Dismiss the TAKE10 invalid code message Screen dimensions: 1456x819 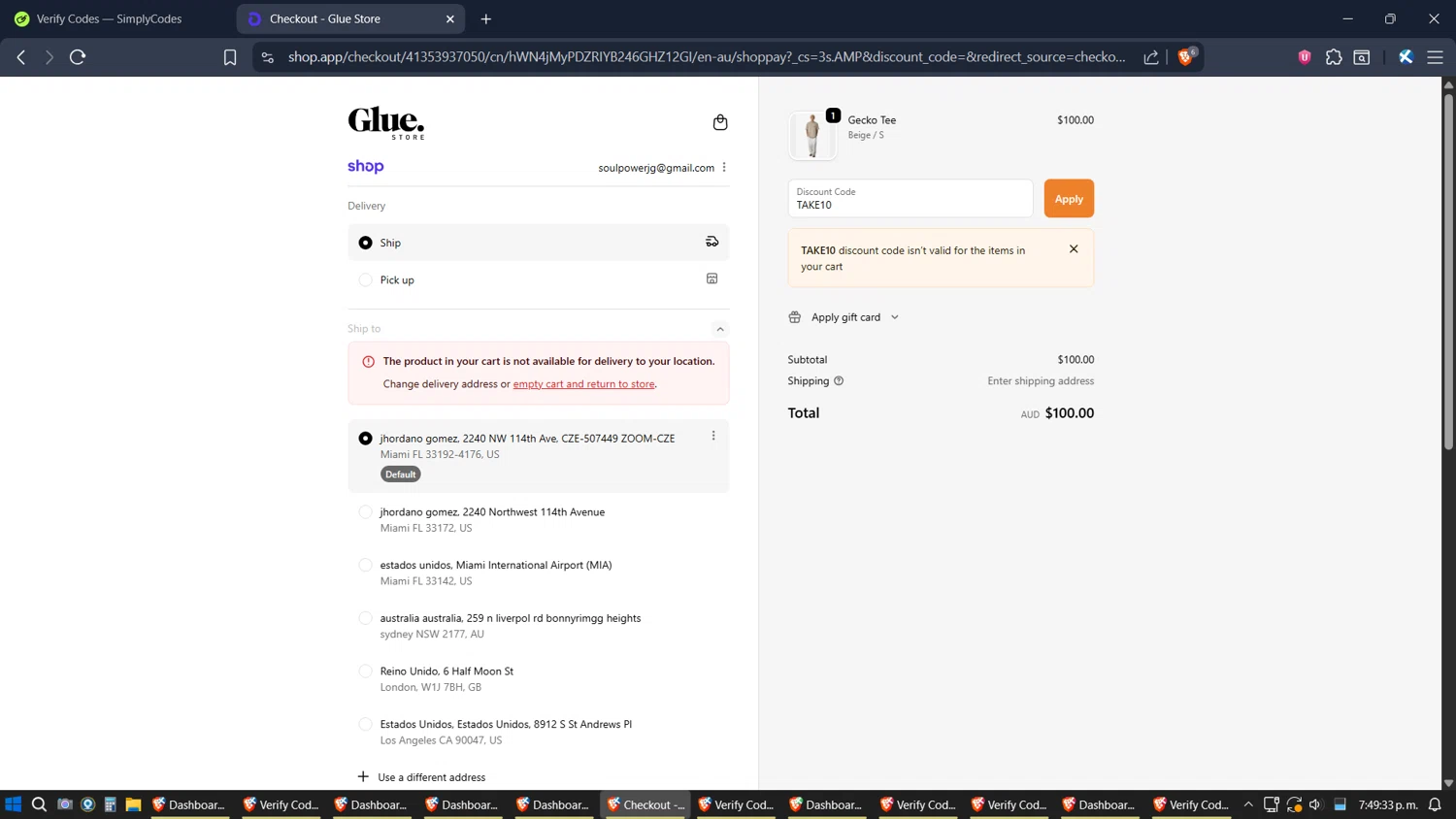(x=1074, y=249)
